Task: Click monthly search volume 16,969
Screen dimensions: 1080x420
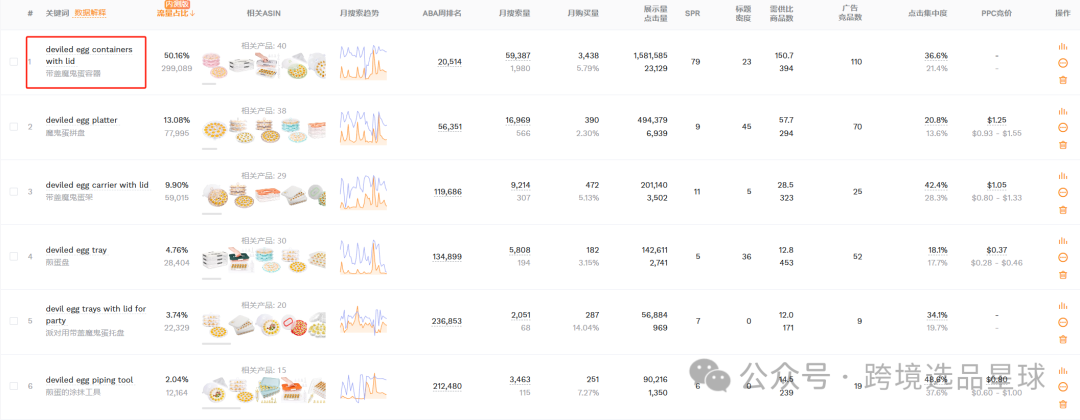Action: [518, 120]
